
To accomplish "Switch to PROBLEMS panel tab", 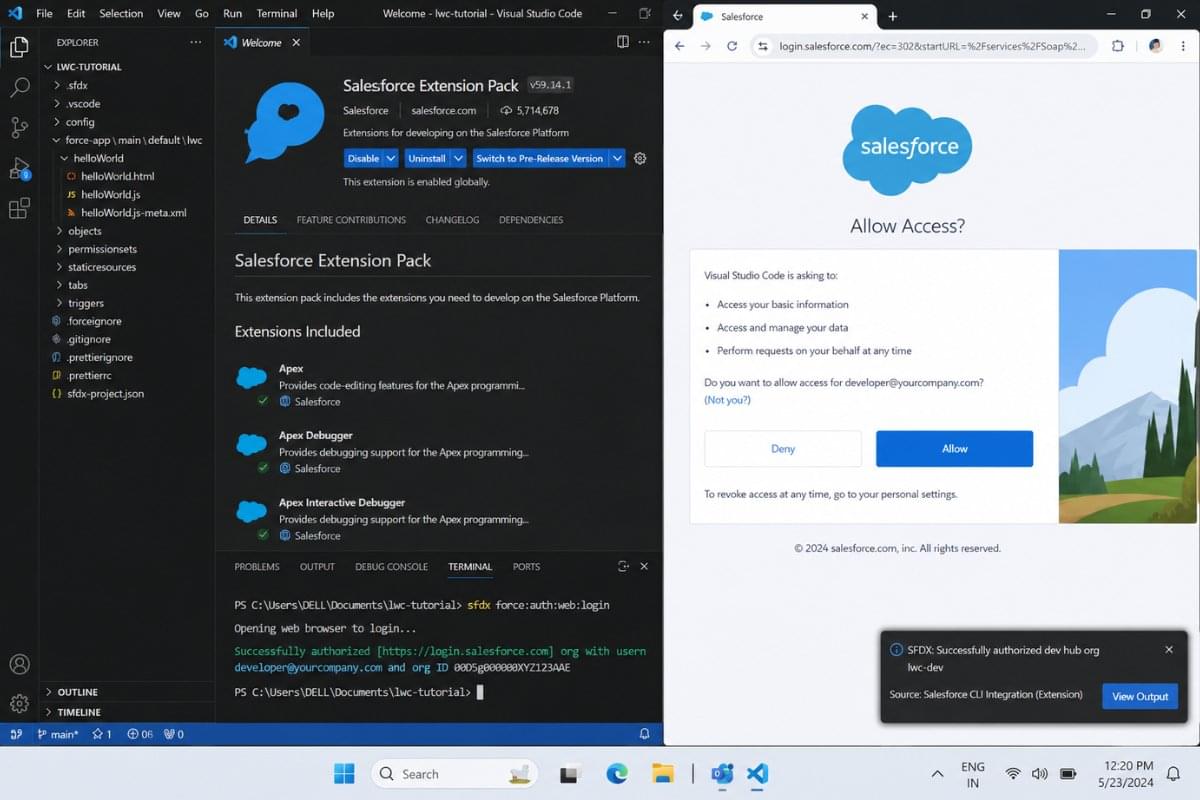I will click(x=257, y=567).
